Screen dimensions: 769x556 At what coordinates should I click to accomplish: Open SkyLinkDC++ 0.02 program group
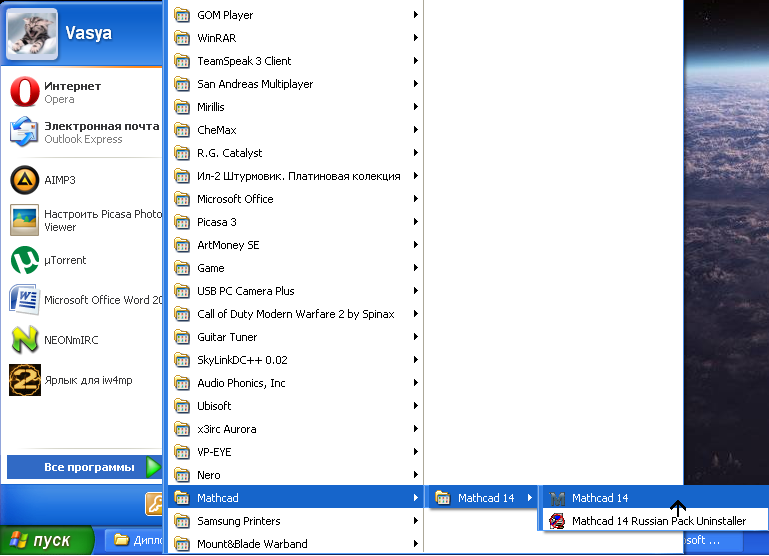(296, 360)
